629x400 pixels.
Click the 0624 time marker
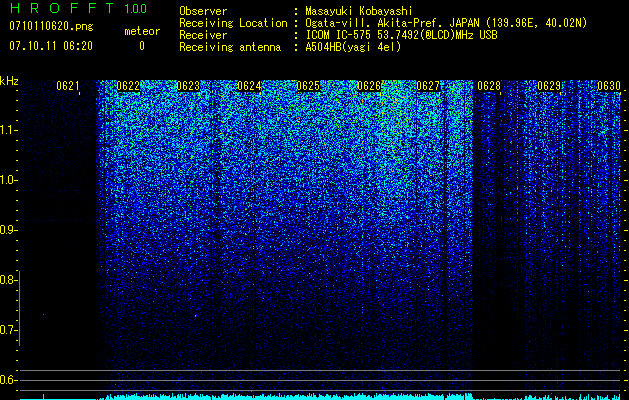pos(249,86)
